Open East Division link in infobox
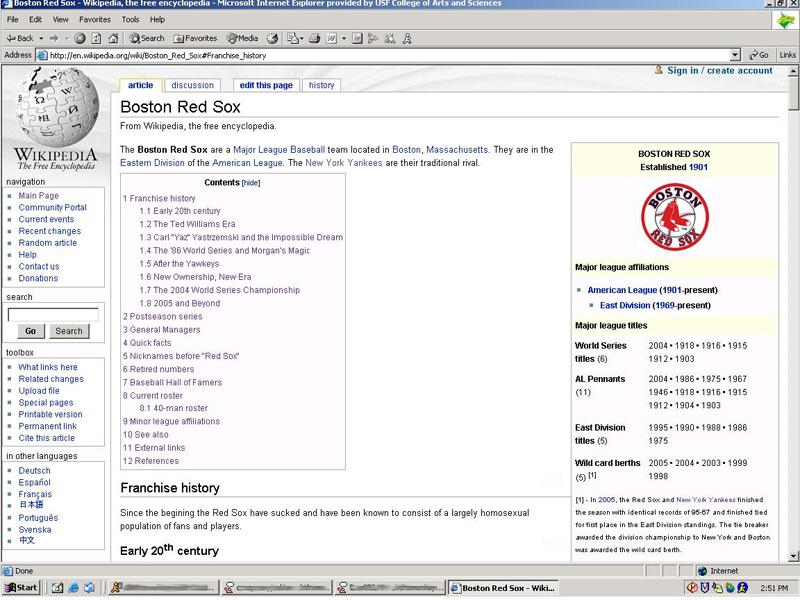Viewport: 800px width, 600px height. pos(624,305)
